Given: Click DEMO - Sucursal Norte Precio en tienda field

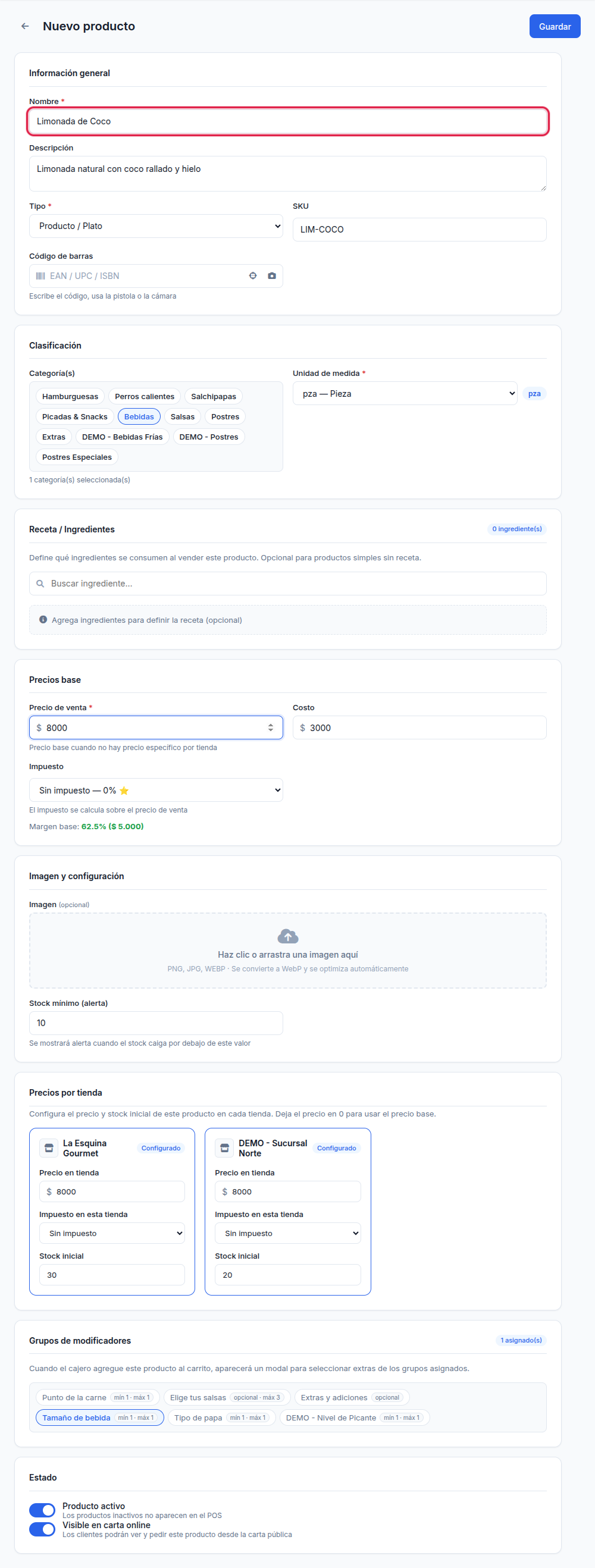Looking at the screenshot, I should (x=288, y=1192).
